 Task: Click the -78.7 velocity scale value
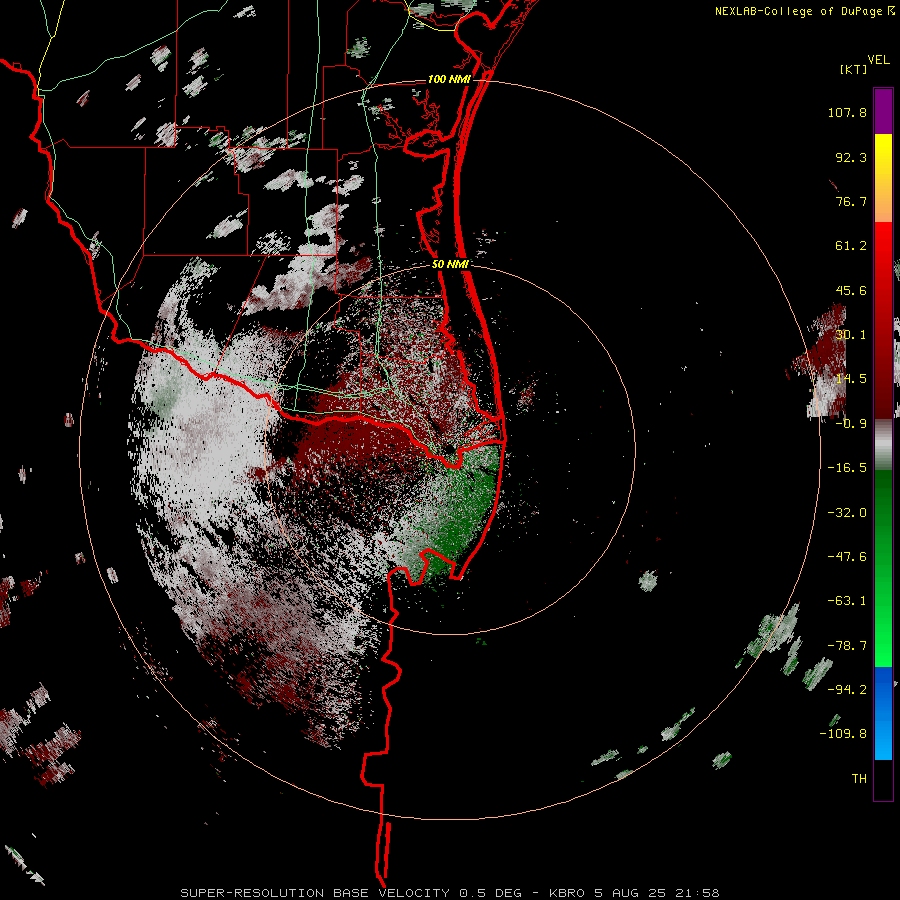point(847,646)
